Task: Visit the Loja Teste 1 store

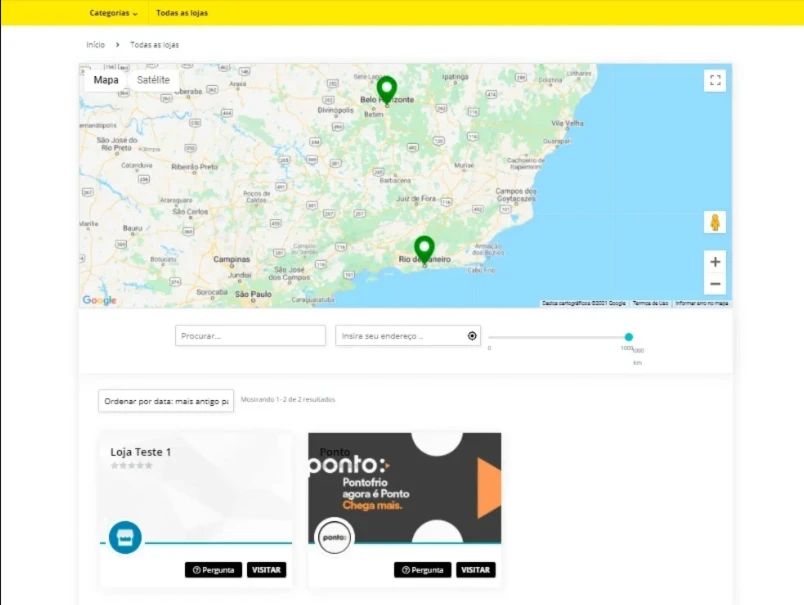Action: (266, 570)
